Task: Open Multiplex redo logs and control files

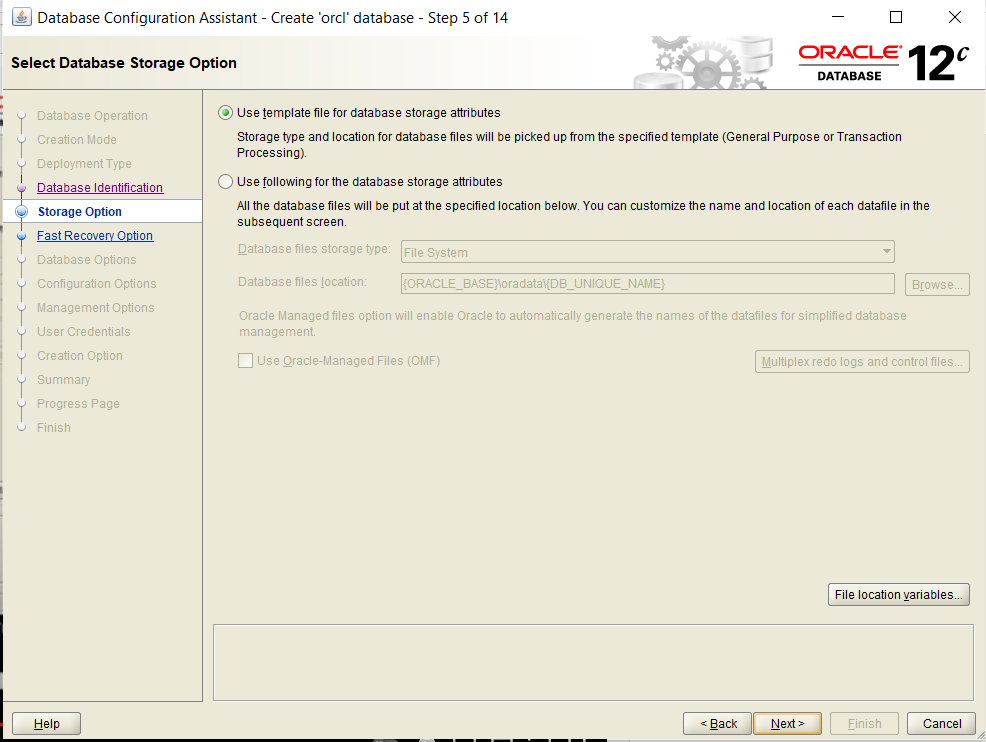Action: [x=862, y=362]
